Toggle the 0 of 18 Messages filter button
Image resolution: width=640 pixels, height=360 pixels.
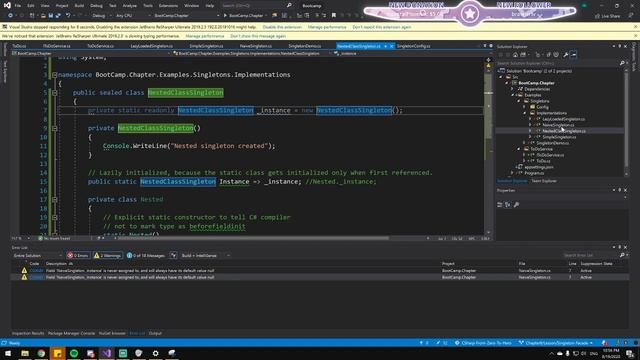146,256
